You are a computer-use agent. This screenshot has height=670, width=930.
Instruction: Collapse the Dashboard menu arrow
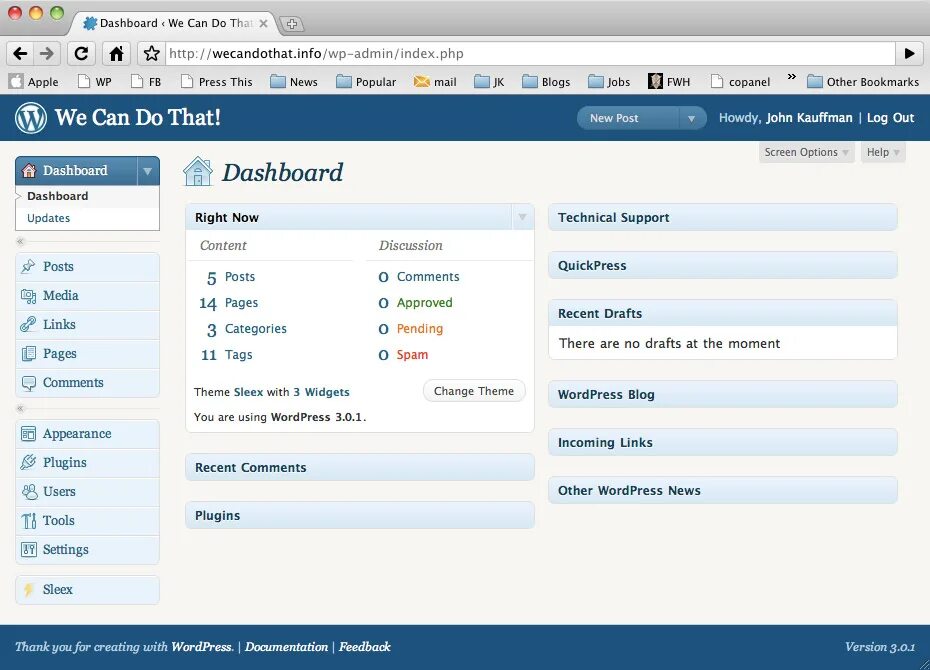click(x=148, y=171)
